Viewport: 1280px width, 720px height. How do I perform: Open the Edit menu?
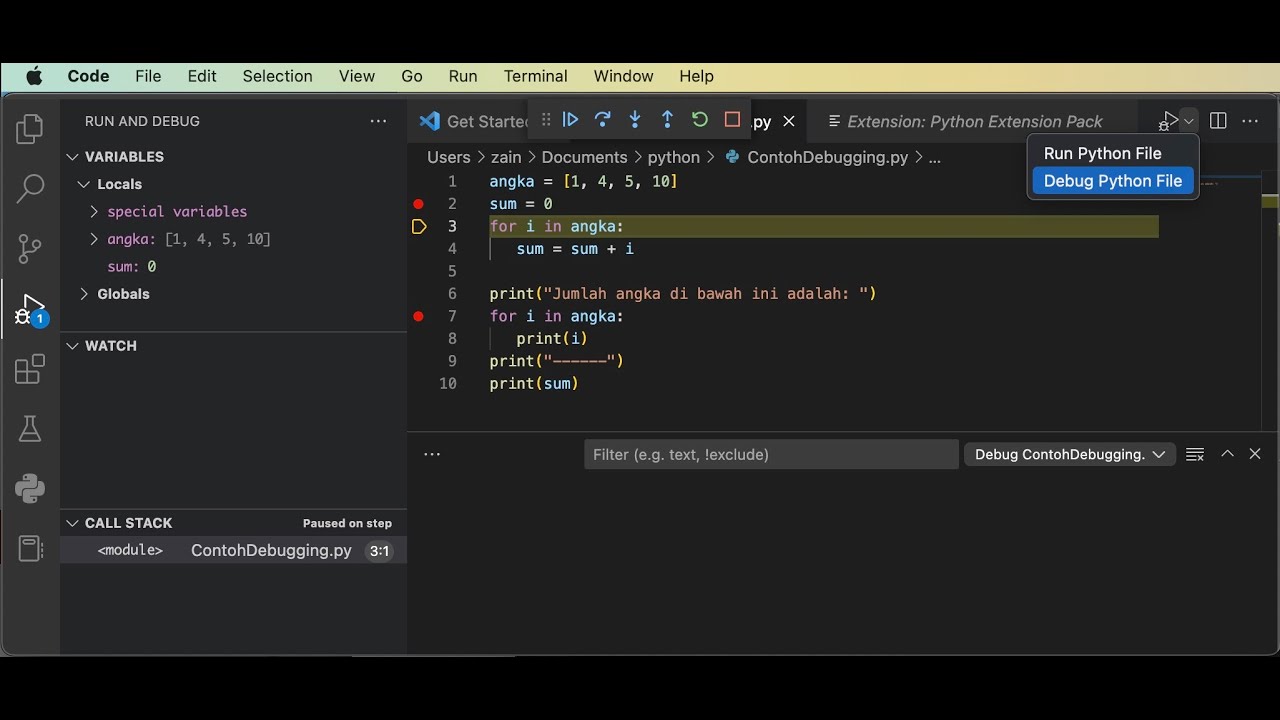point(202,76)
